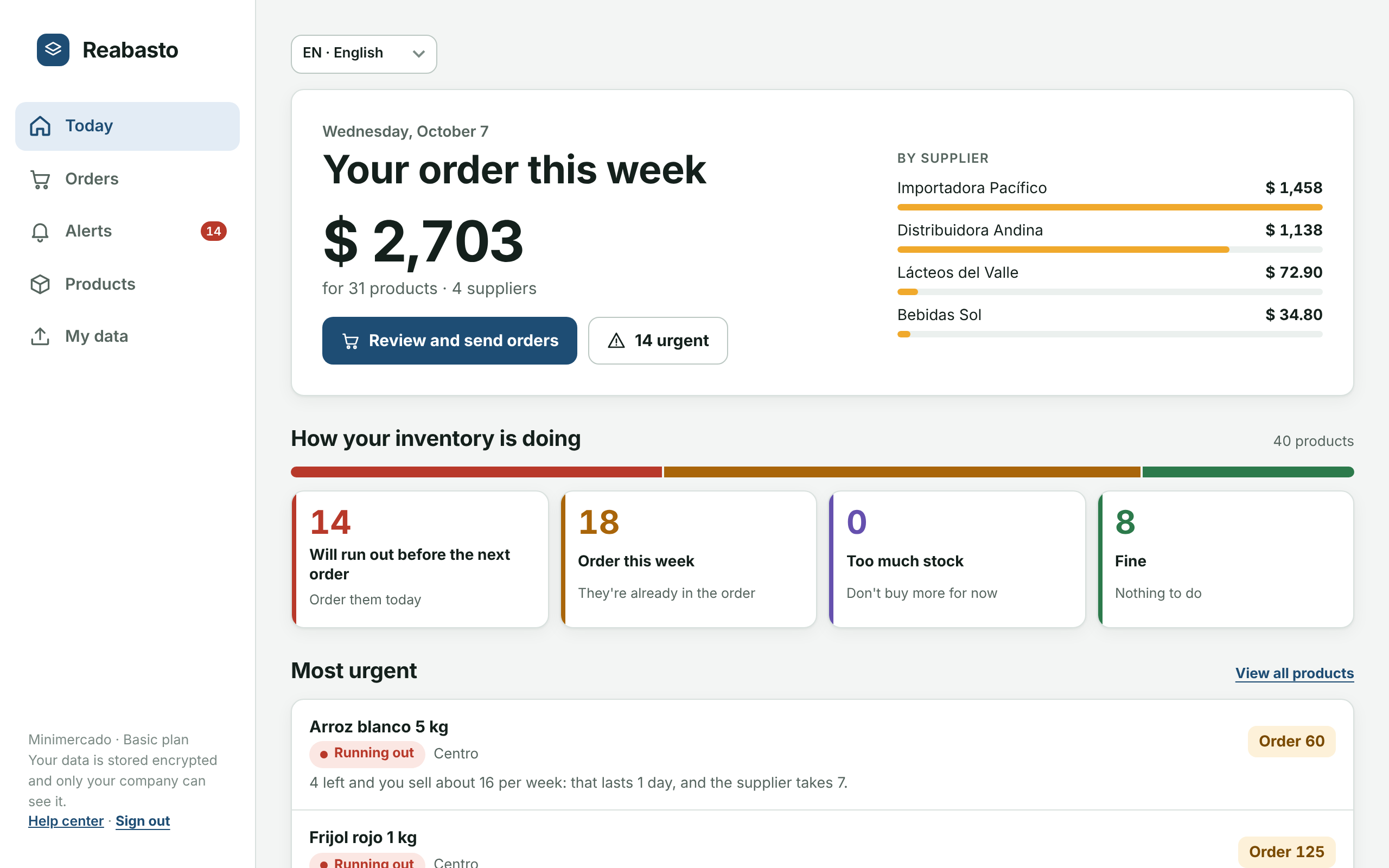The height and width of the screenshot is (868, 1389).
Task: Click the Reabasto logo icon
Action: [53, 50]
